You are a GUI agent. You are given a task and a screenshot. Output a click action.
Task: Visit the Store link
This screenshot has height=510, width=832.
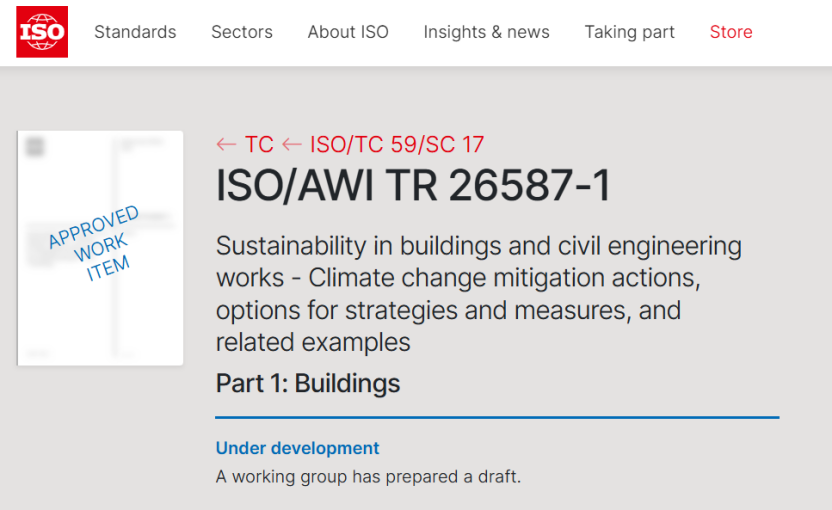tap(731, 32)
